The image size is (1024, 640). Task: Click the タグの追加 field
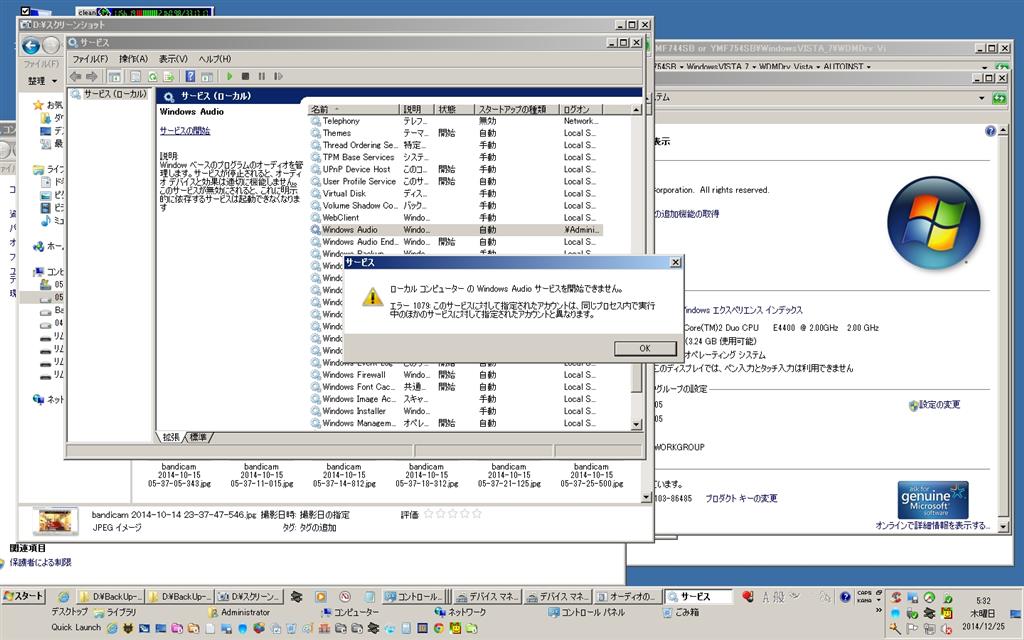pos(317,528)
